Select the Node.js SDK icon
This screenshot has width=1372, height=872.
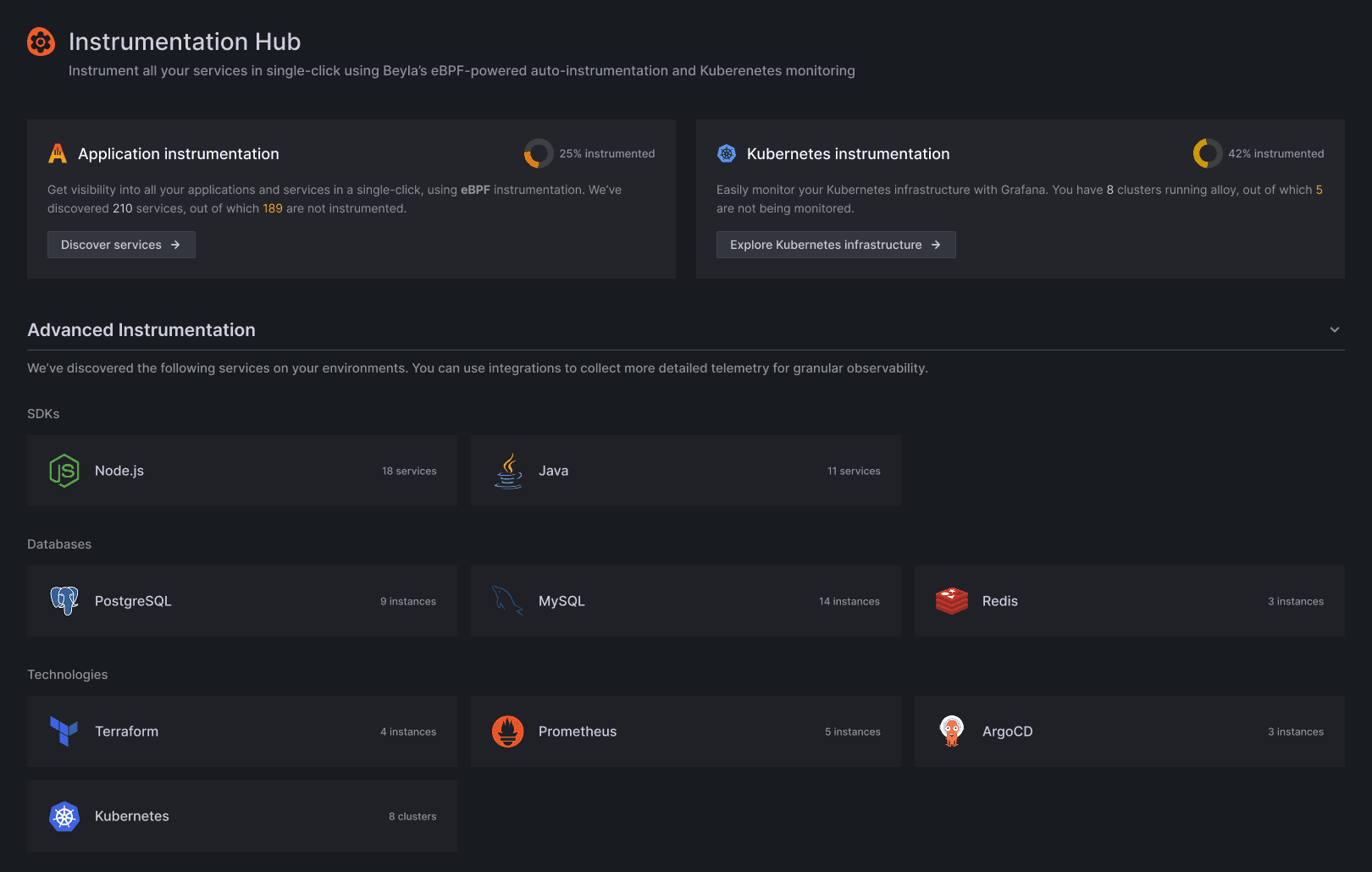pyautogui.click(x=64, y=471)
